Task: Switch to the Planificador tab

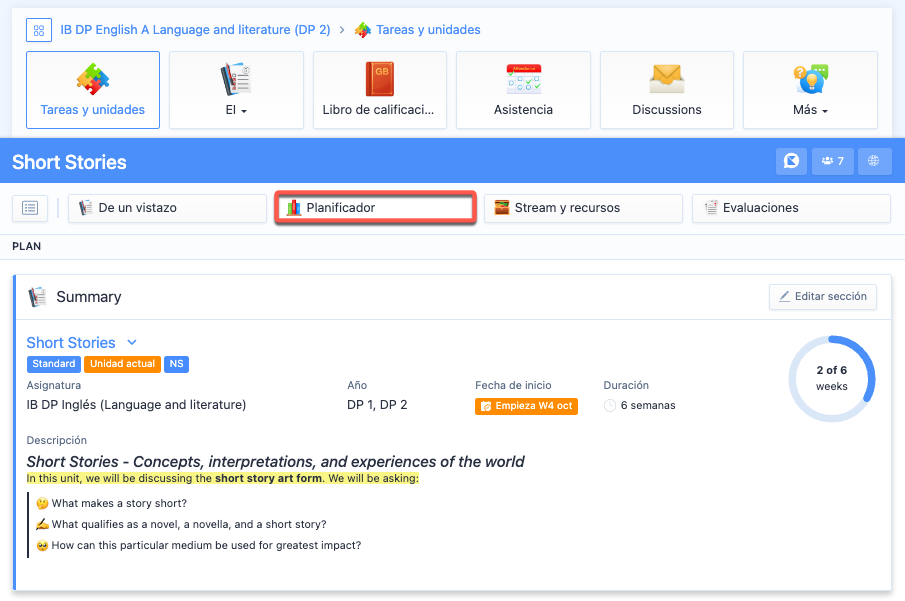Action: [x=375, y=208]
